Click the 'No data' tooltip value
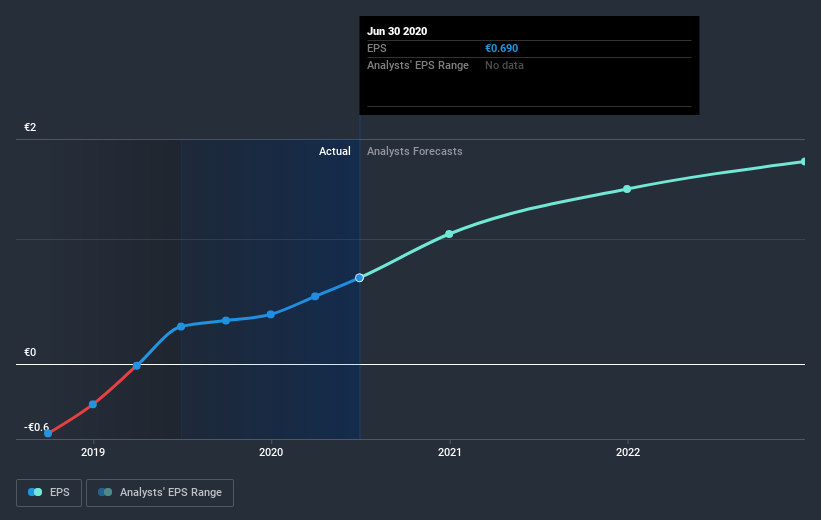The image size is (821, 520). 504,65
